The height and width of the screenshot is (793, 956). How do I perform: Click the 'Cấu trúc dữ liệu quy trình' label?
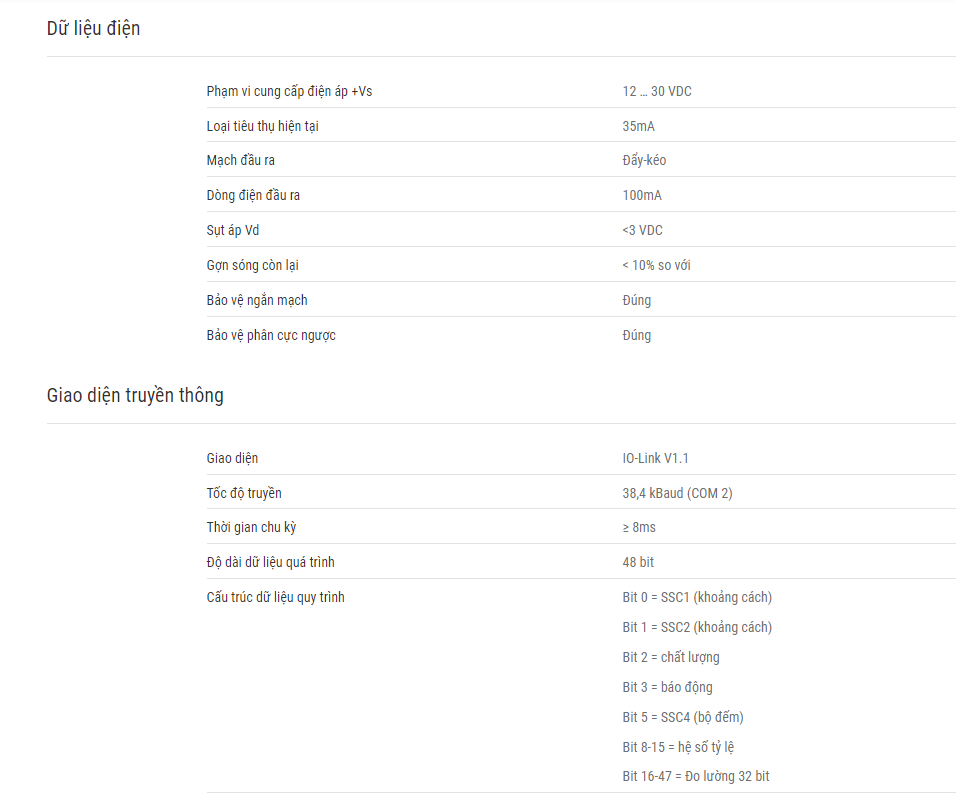click(276, 597)
